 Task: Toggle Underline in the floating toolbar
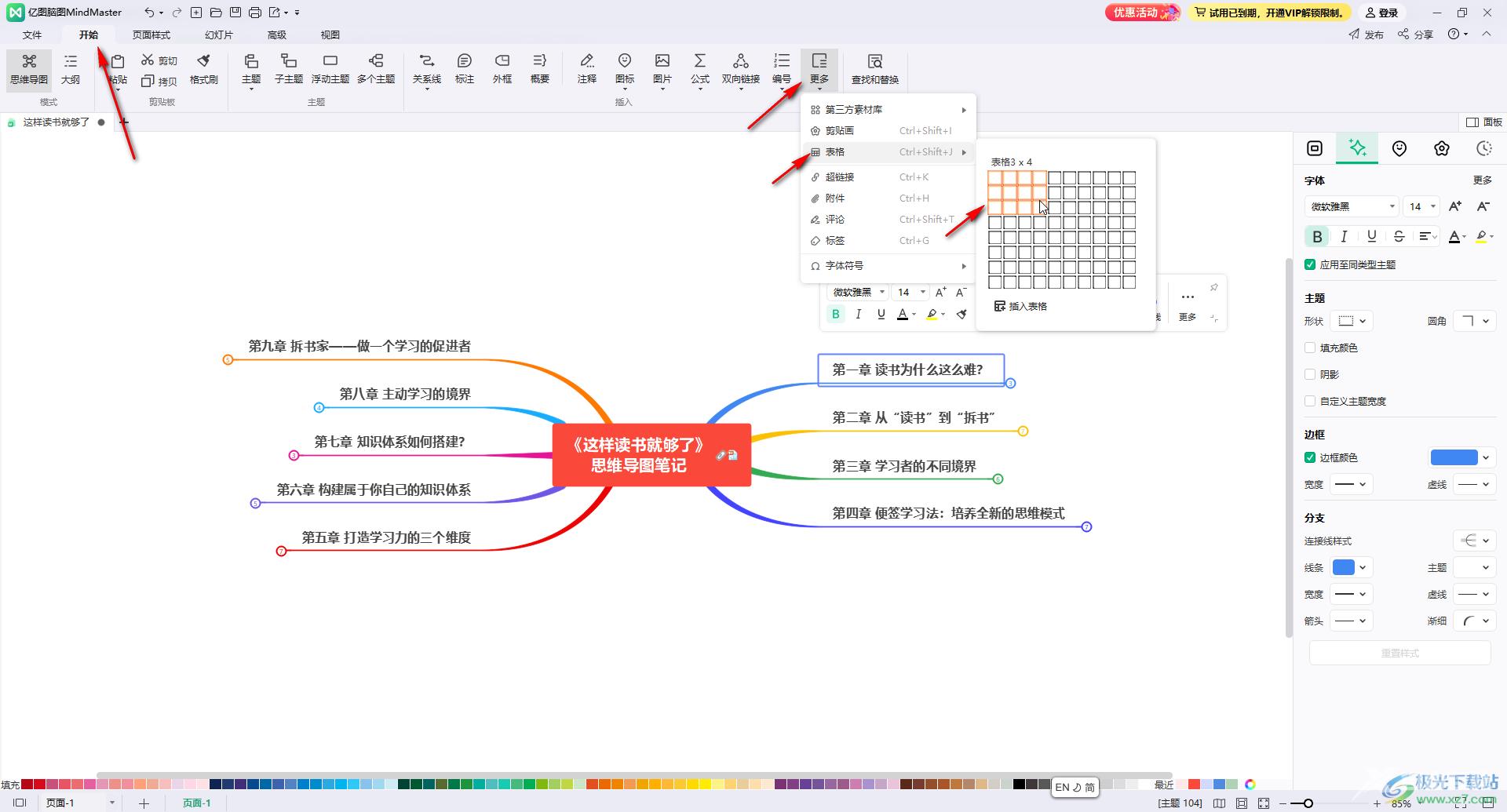pyautogui.click(x=881, y=314)
